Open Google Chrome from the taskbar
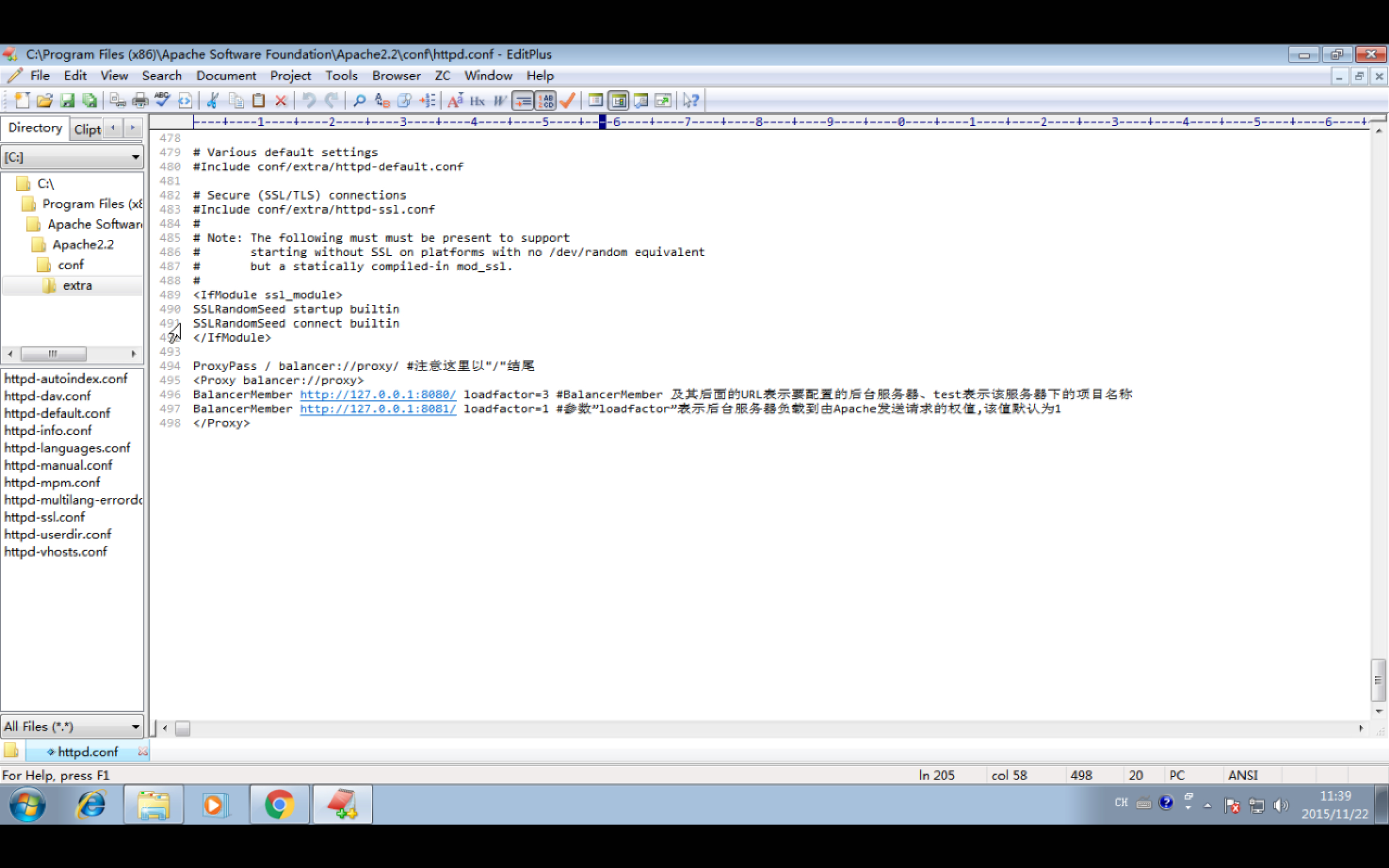This screenshot has width=1389, height=868. coord(279,805)
